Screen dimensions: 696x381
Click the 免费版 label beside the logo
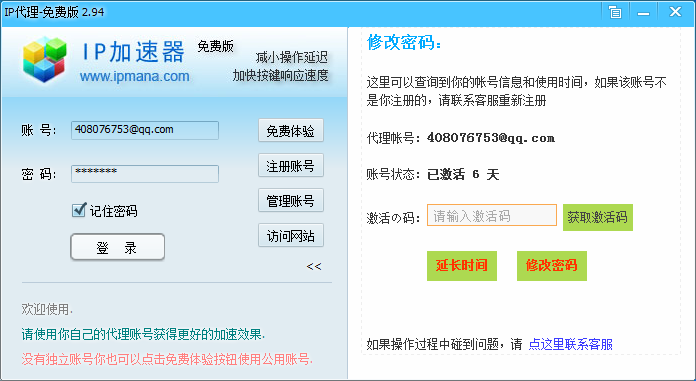tap(215, 46)
